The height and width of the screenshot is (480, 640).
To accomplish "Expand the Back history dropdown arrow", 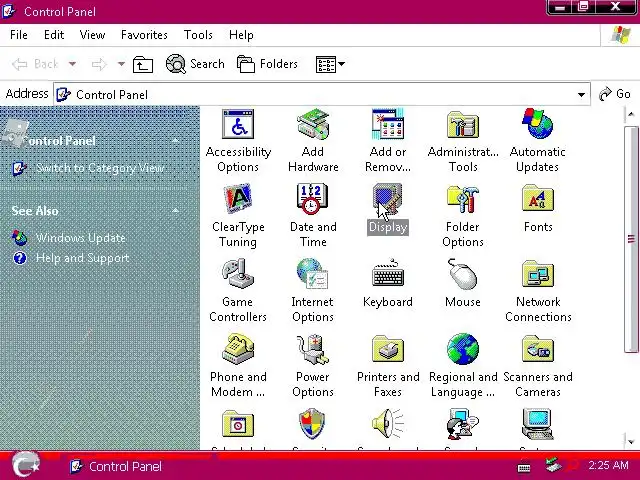I will click(x=72, y=64).
